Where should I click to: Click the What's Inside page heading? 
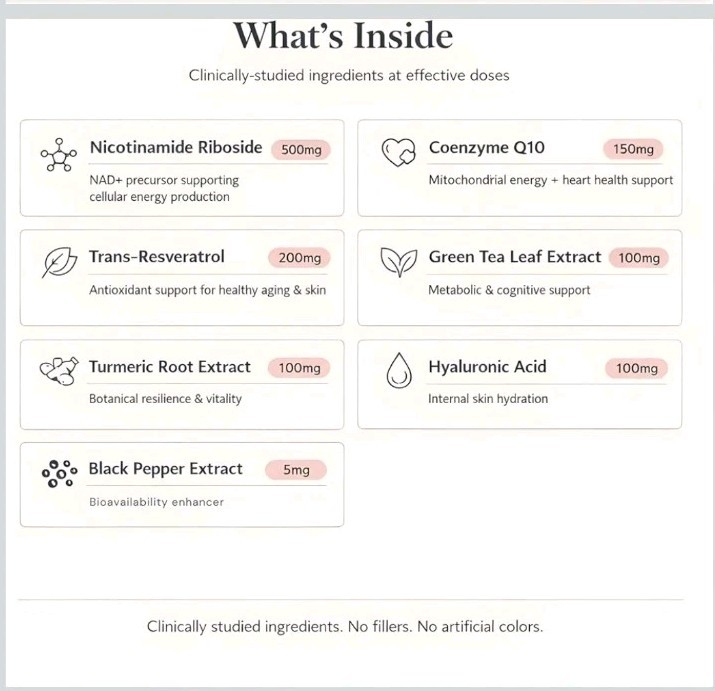click(343, 36)
